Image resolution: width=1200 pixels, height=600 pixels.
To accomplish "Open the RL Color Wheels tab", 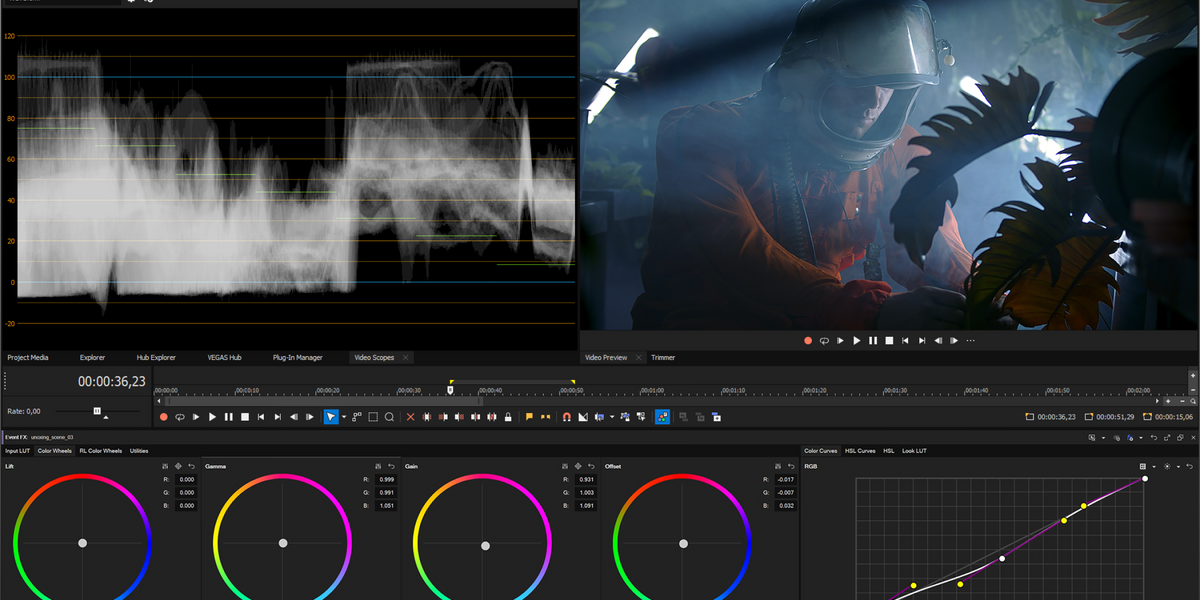I will (100, 451).
